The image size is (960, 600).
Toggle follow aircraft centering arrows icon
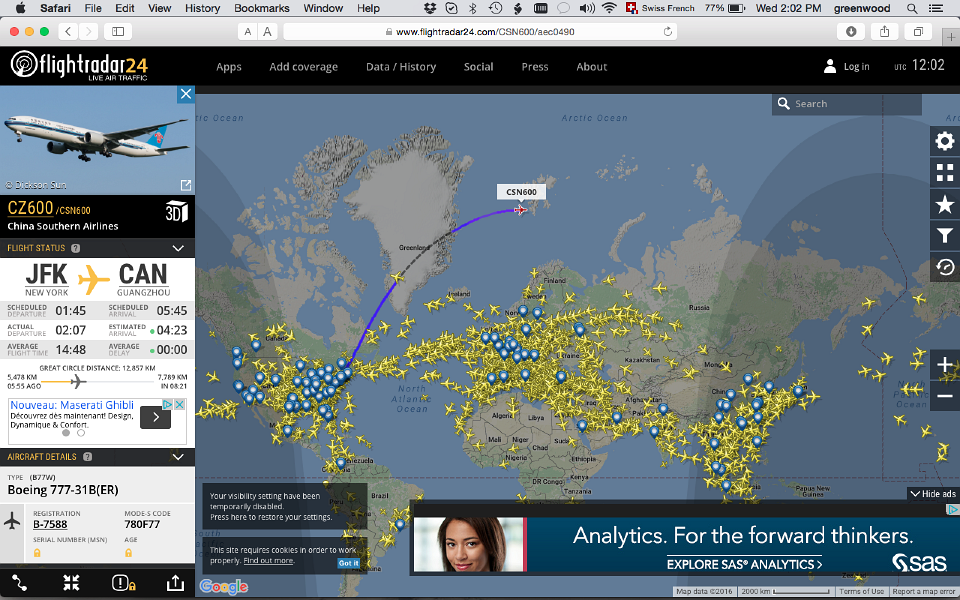(x=71, y=582)
